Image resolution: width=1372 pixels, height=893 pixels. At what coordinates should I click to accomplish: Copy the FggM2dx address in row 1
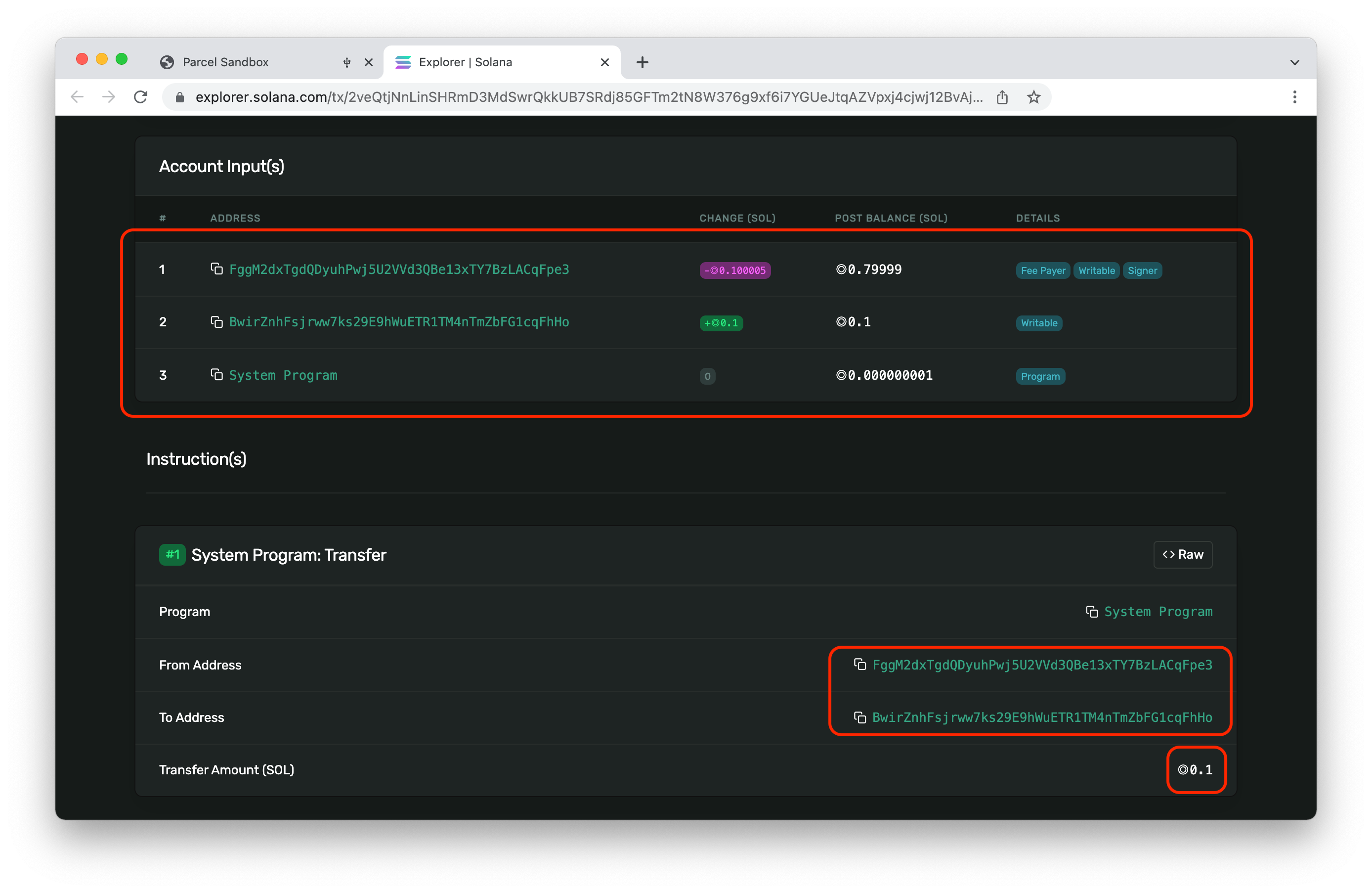[216, 269]
